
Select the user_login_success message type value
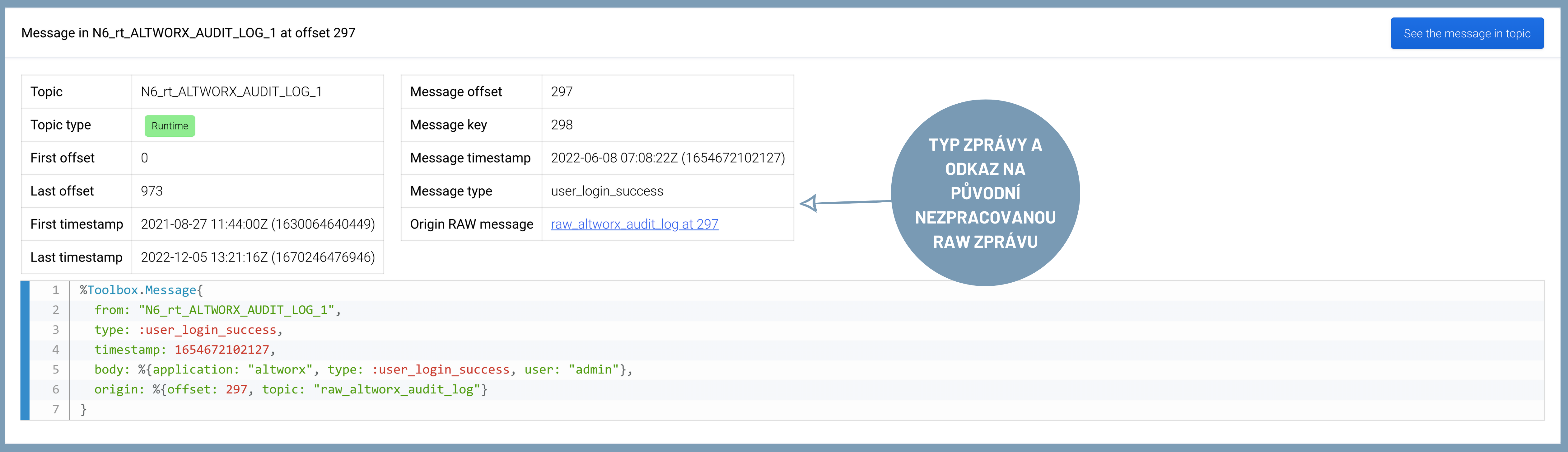pos(606,191)
